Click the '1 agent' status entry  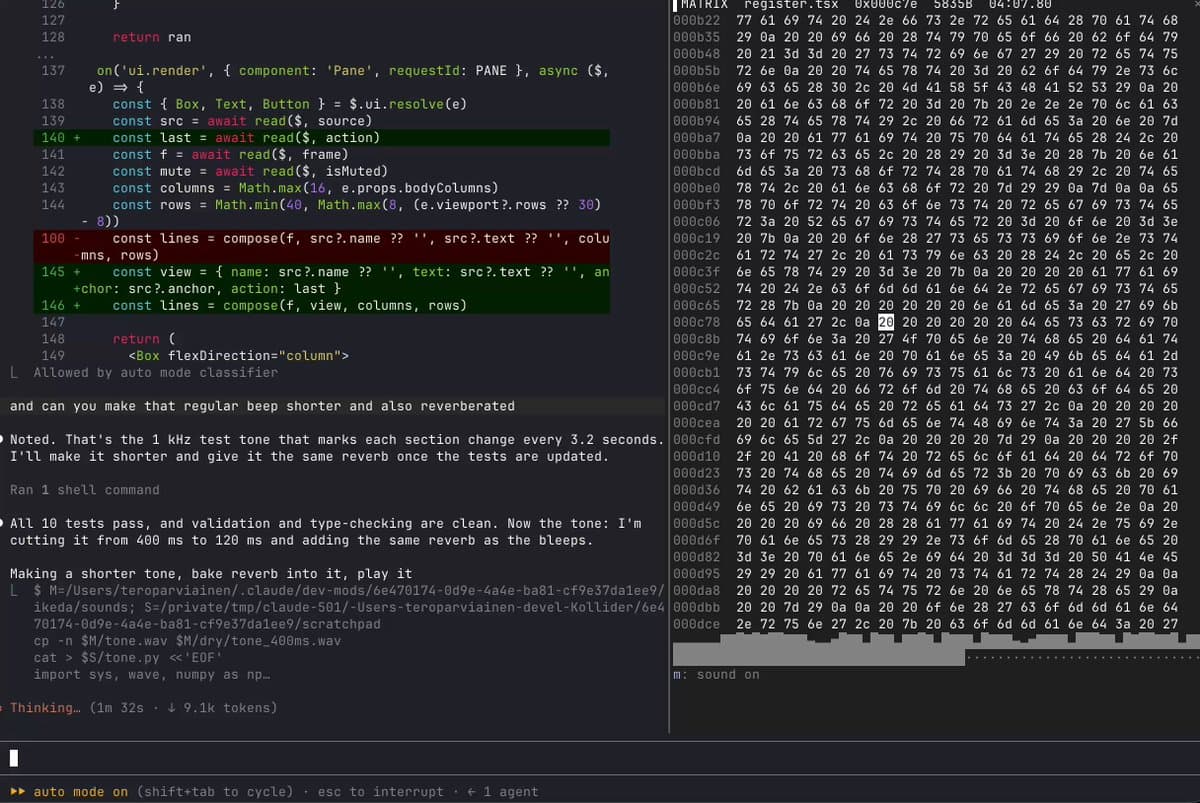(x=502, y=792)
